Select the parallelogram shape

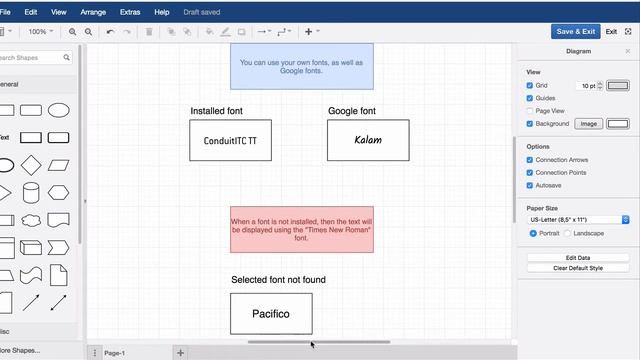(x=58, y=165)
